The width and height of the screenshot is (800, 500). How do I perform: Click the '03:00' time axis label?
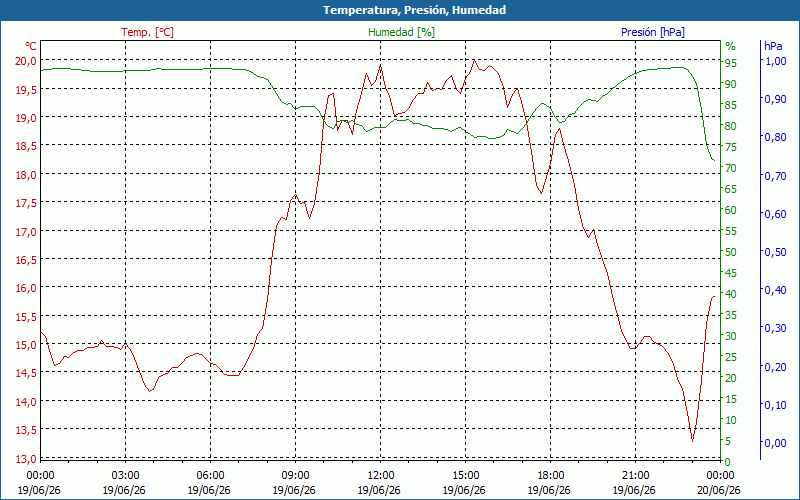tap(125, 476)
